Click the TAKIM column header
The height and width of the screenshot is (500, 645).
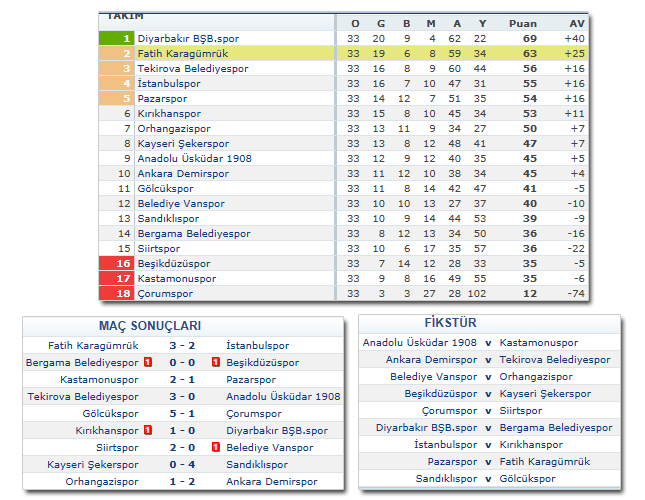pos(125,17)
